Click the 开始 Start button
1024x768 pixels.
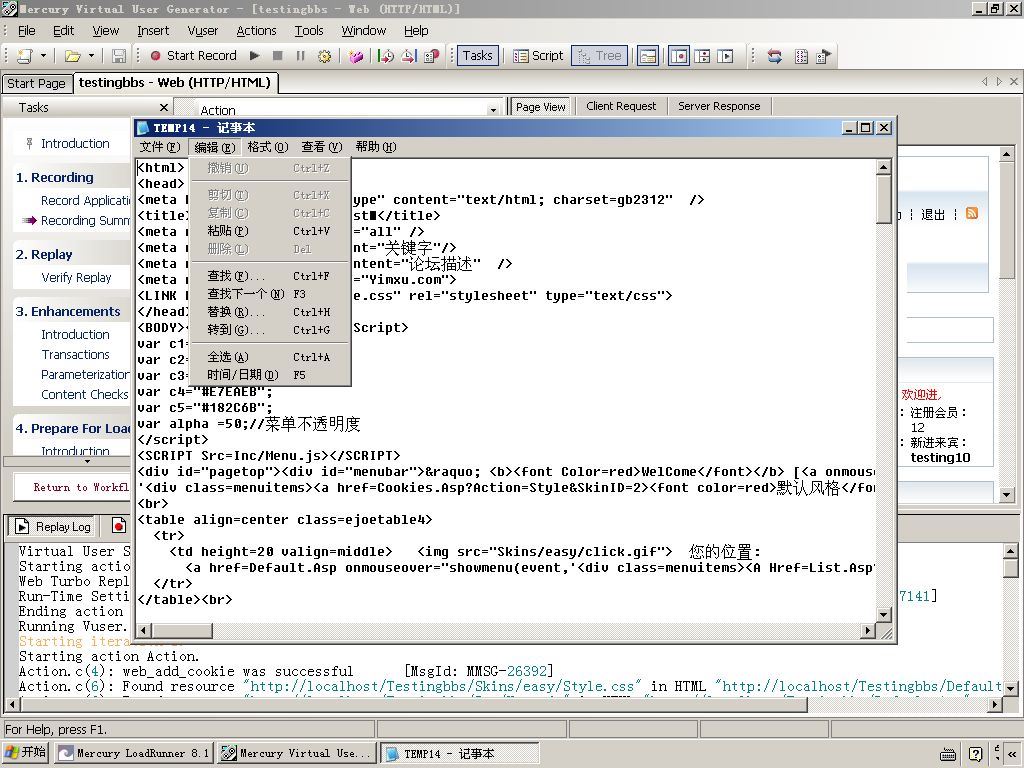26,753
